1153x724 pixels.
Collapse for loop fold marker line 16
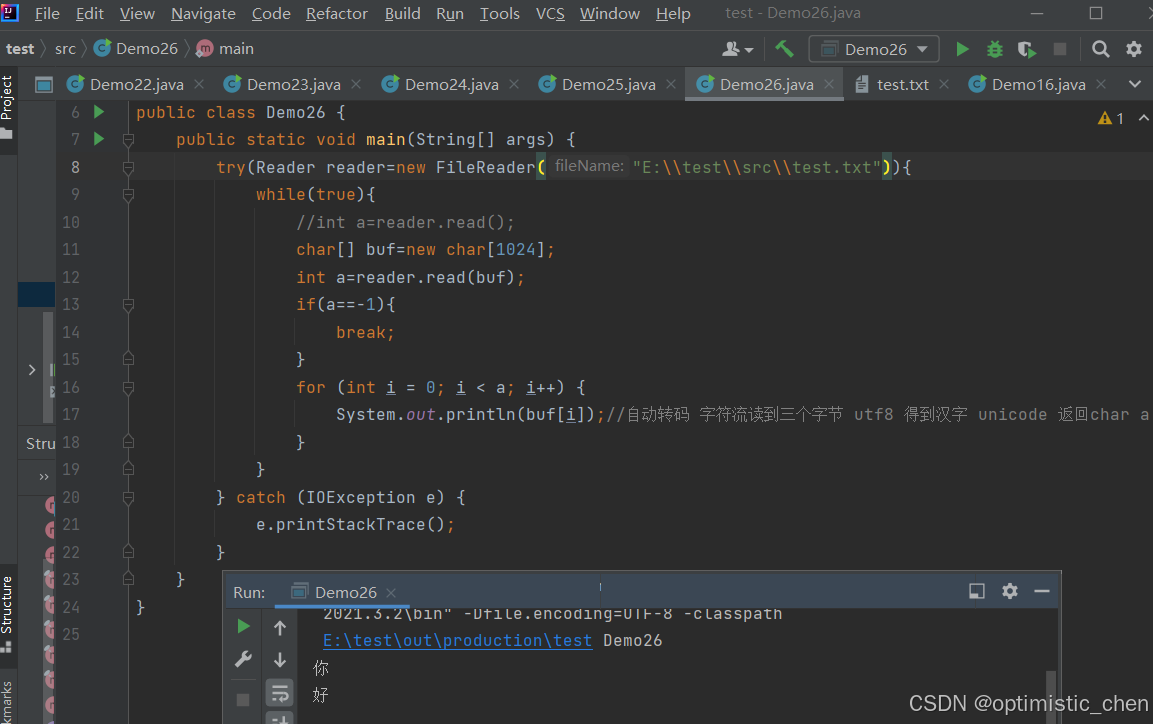(128, 387)
